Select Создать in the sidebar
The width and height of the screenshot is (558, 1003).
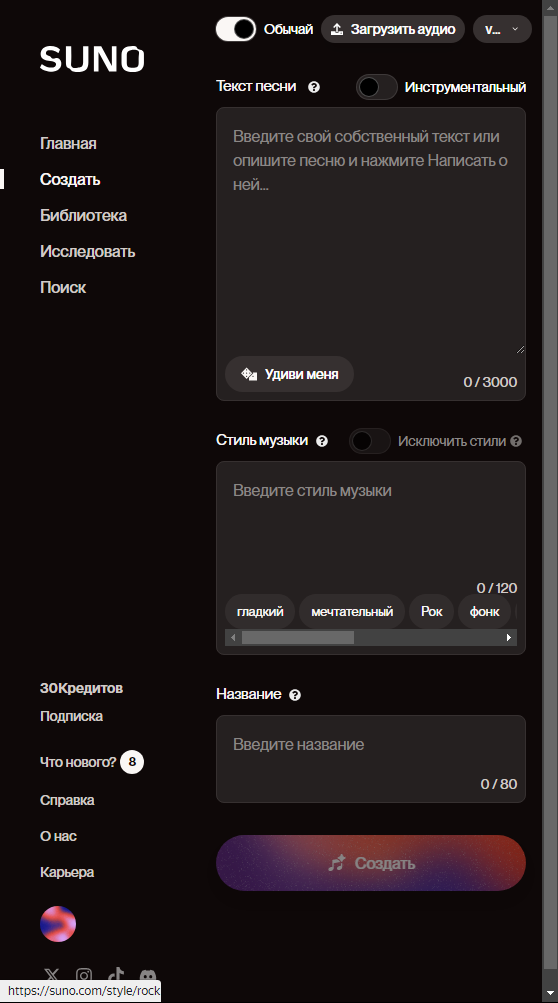(x=70, y=179)
